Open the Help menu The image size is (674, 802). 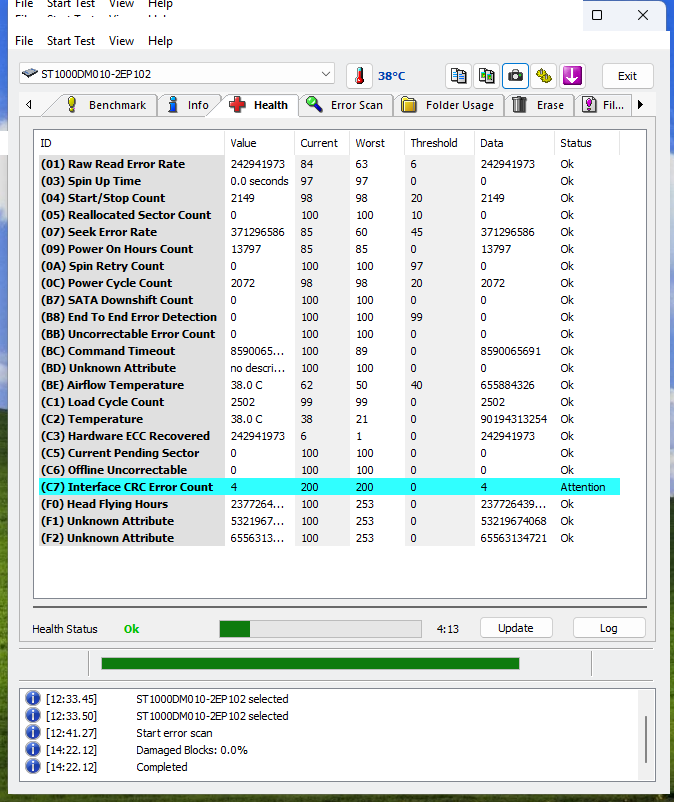point(160,41)
